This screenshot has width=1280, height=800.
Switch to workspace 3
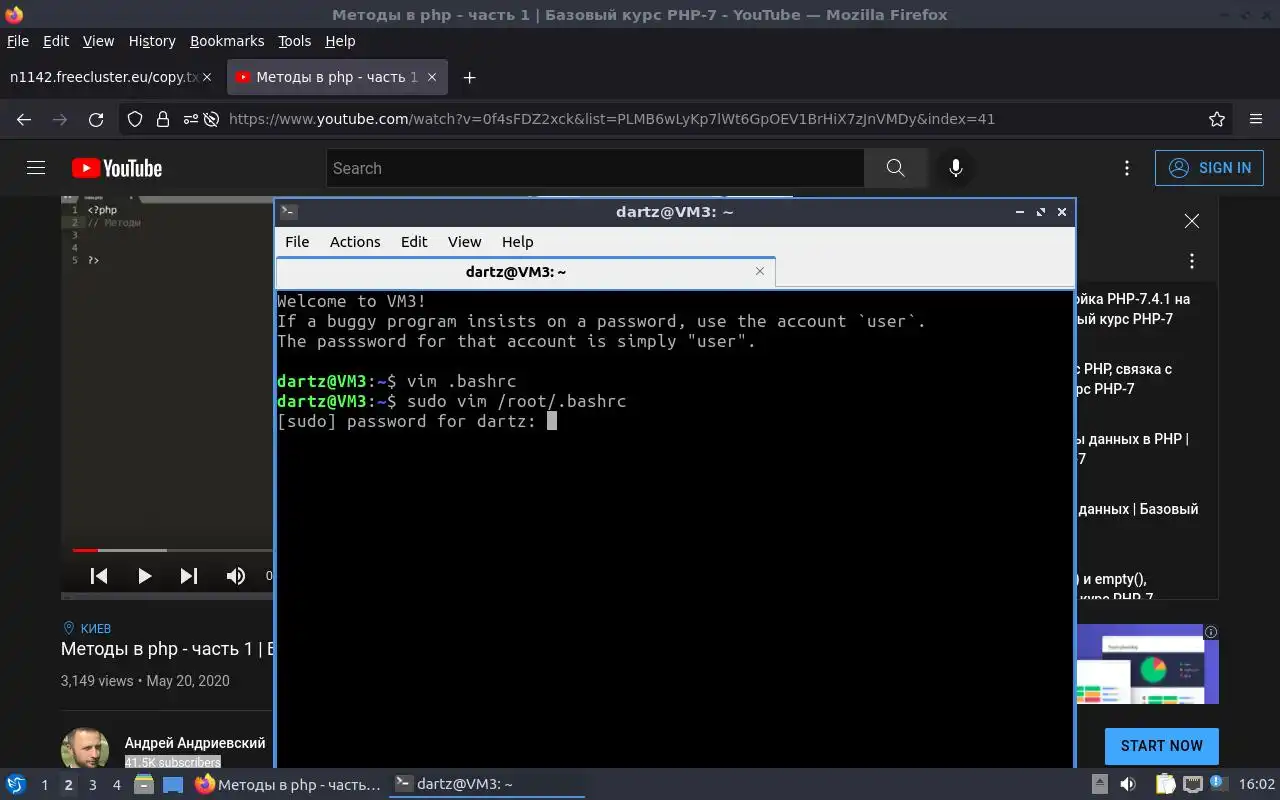(x=92, y=785)
